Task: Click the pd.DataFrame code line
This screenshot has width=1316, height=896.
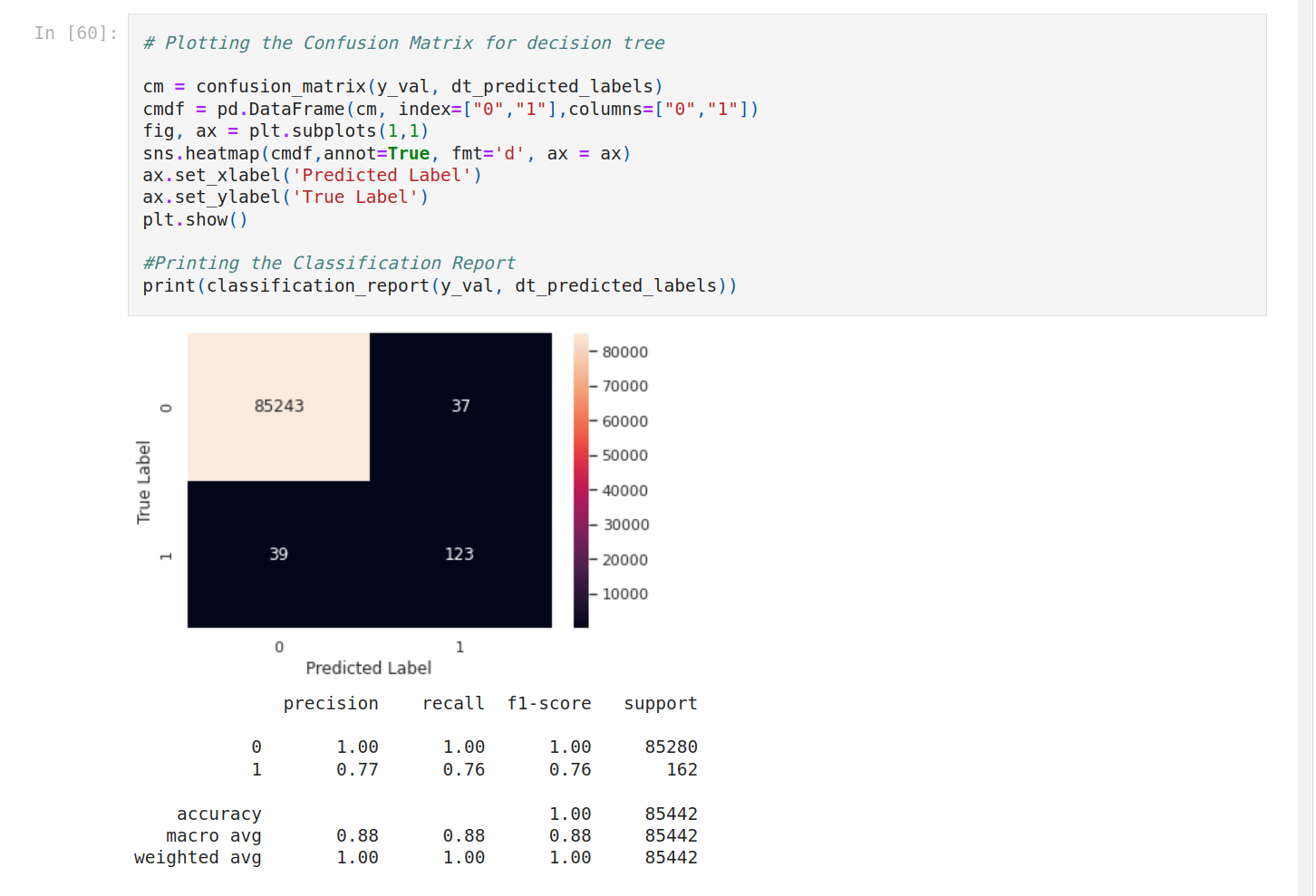Action: coord(450,109)
